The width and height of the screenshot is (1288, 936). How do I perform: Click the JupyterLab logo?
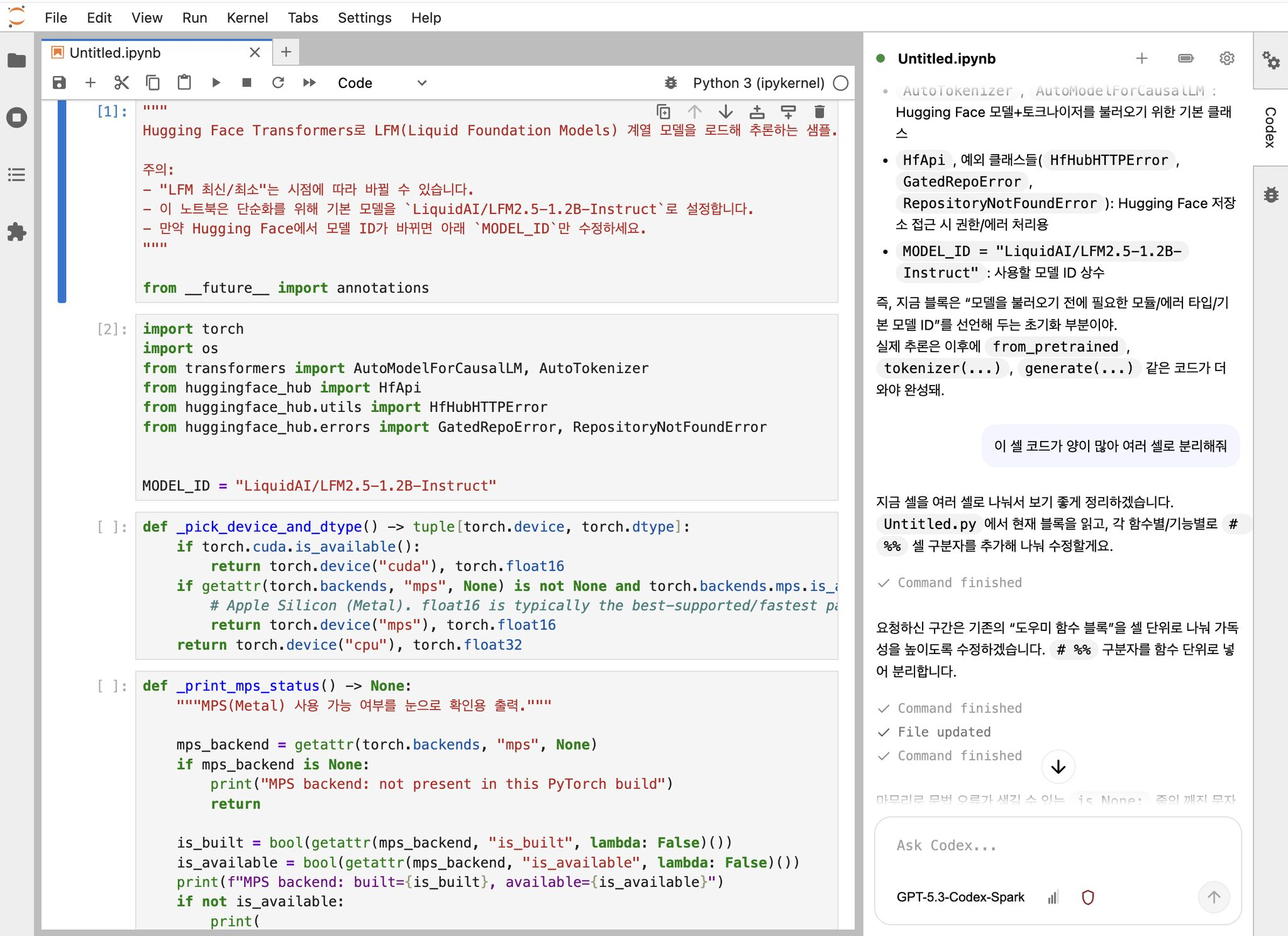pos(17,16)
